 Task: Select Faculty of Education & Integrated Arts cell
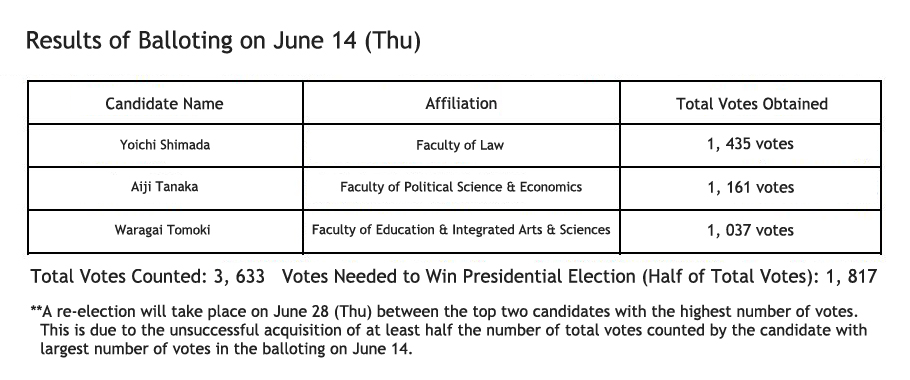pyautogui.click(x=461, y=230)
